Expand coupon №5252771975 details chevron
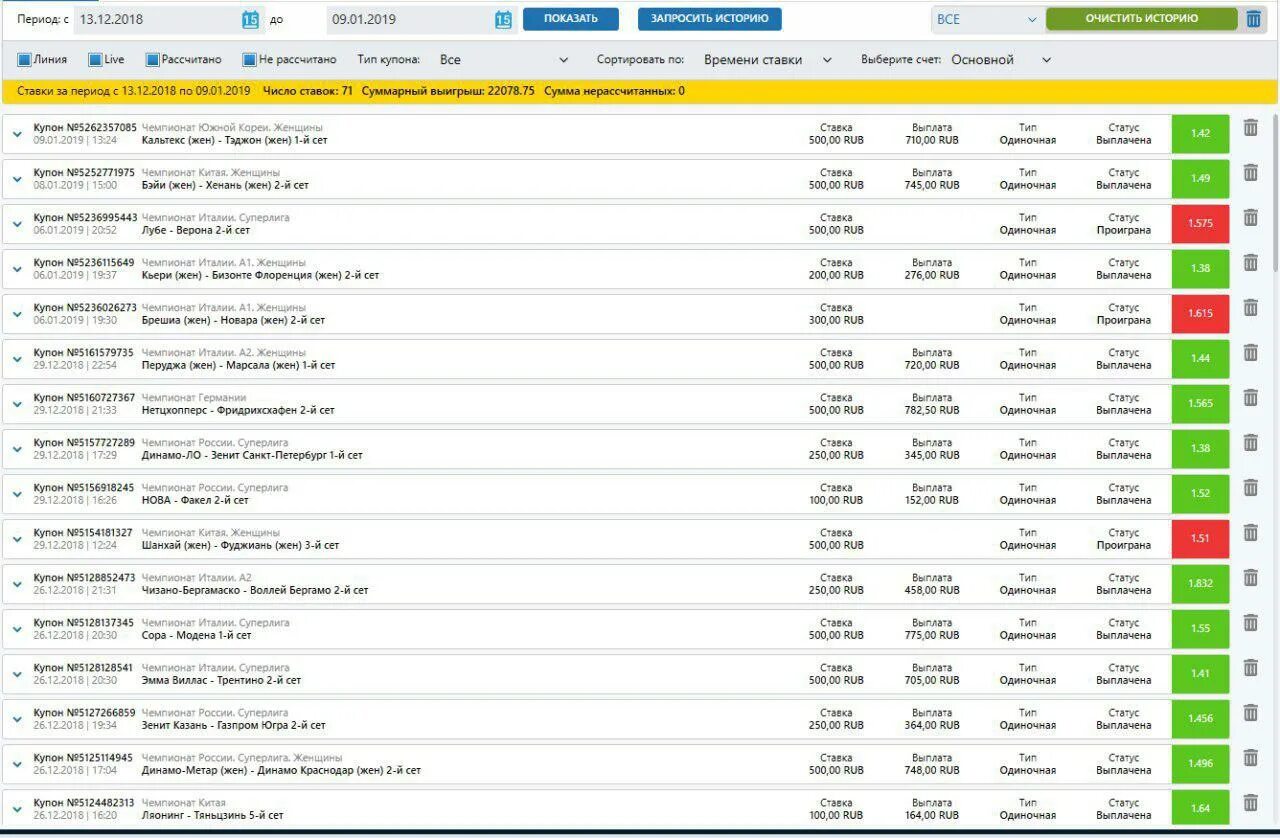The image size is (1280, 838). [17, 179]
